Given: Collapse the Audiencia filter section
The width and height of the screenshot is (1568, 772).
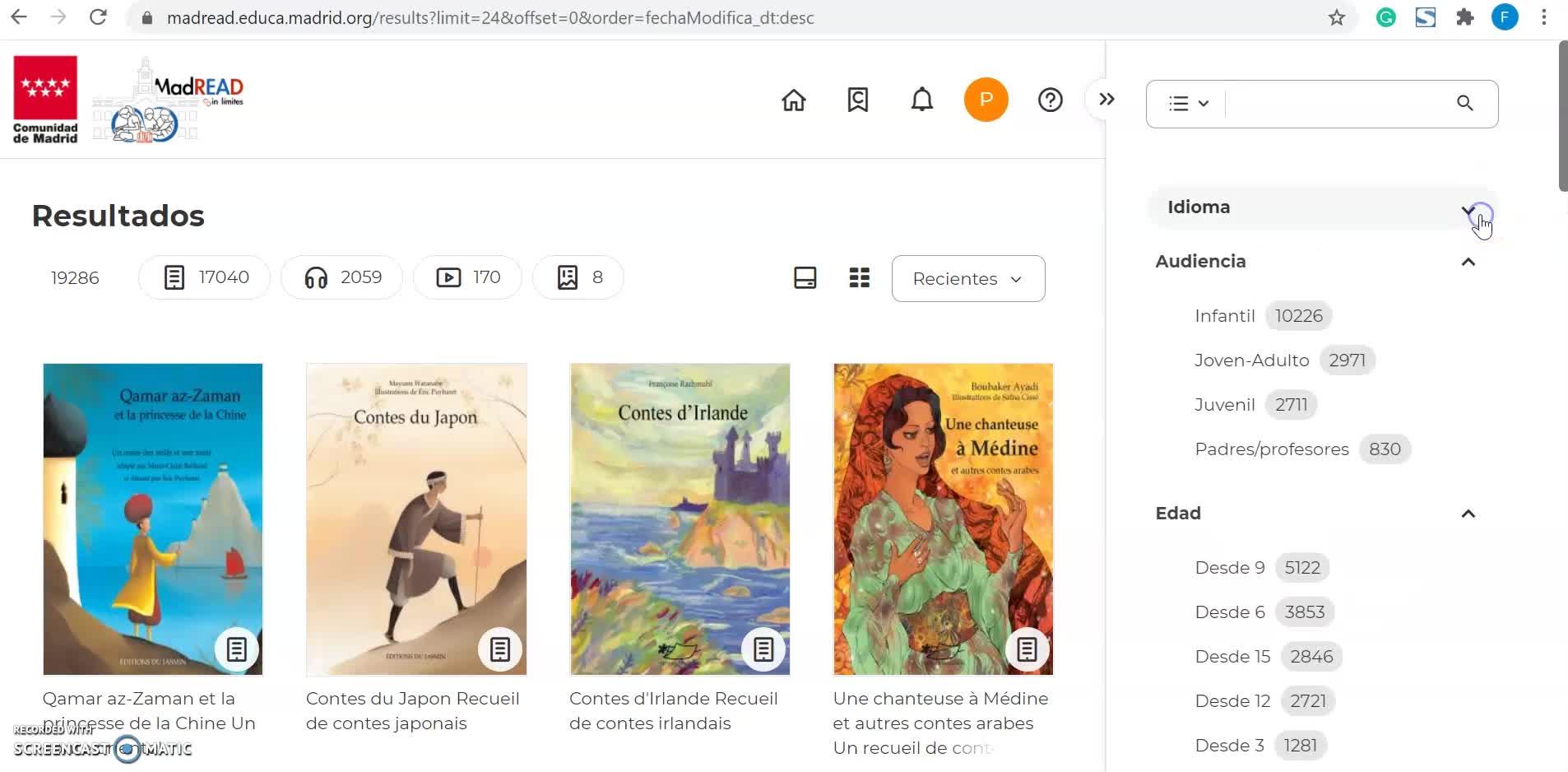Looking at the screenshot, I should tap(1468, 263).
